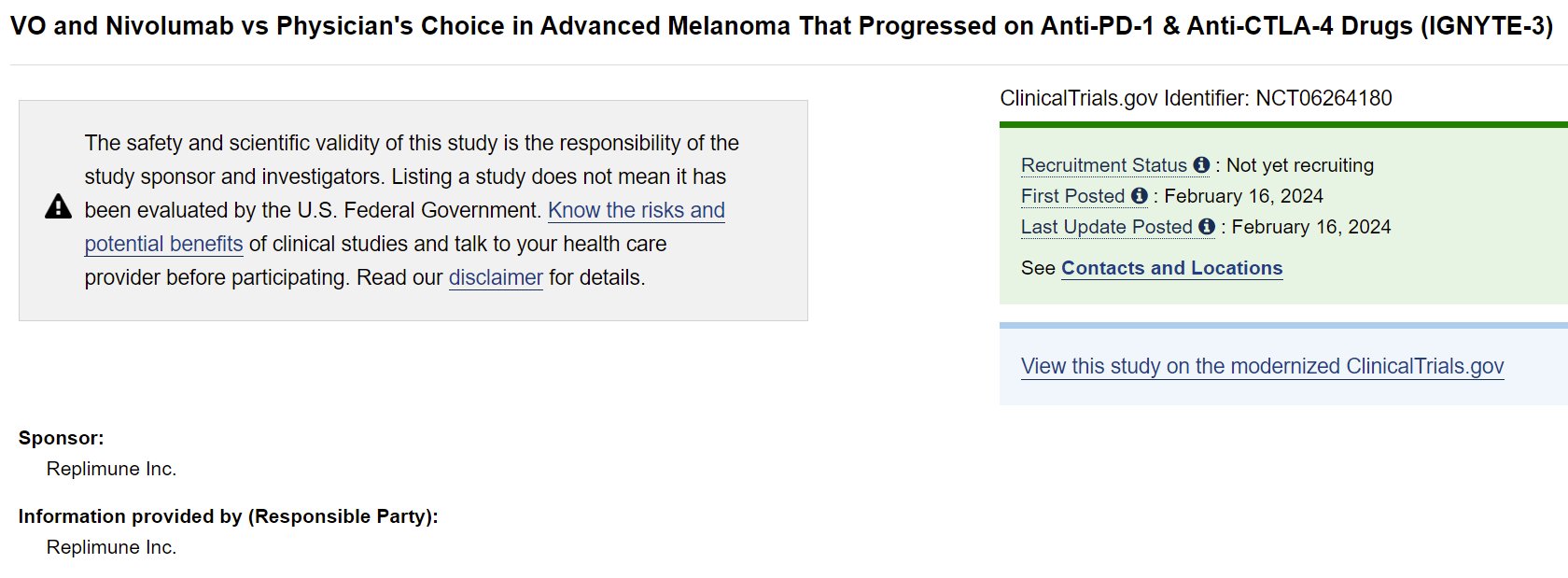Go to Contacts and Locations

(x=1172, y=268)
